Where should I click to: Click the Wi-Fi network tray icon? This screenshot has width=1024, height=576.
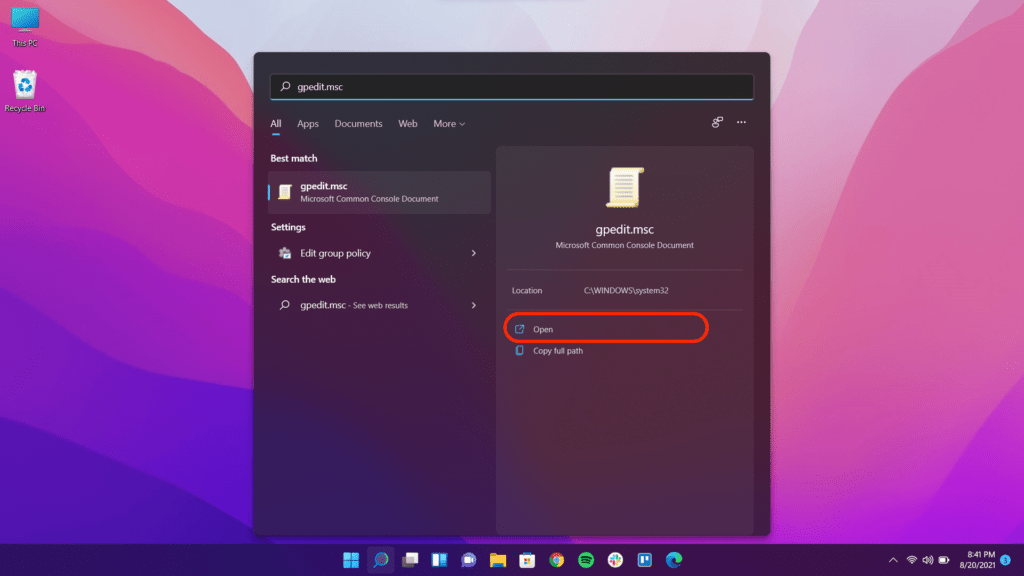pos(912,560)
